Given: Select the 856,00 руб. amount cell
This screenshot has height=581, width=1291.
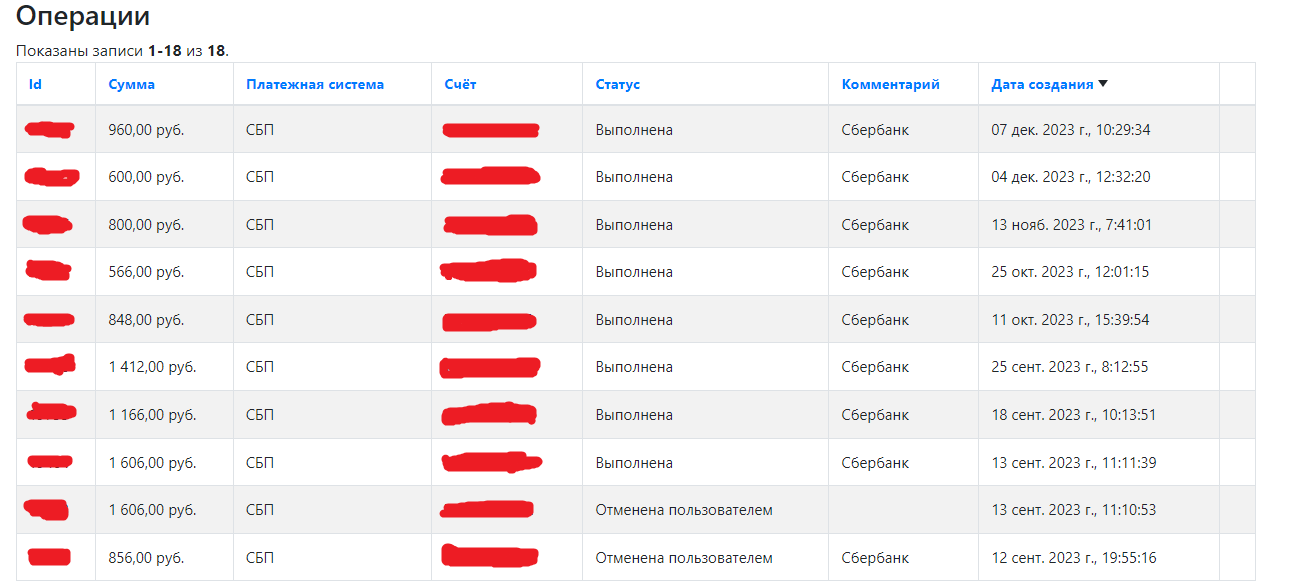Looking at the screenshot, I should coord(164,558).
